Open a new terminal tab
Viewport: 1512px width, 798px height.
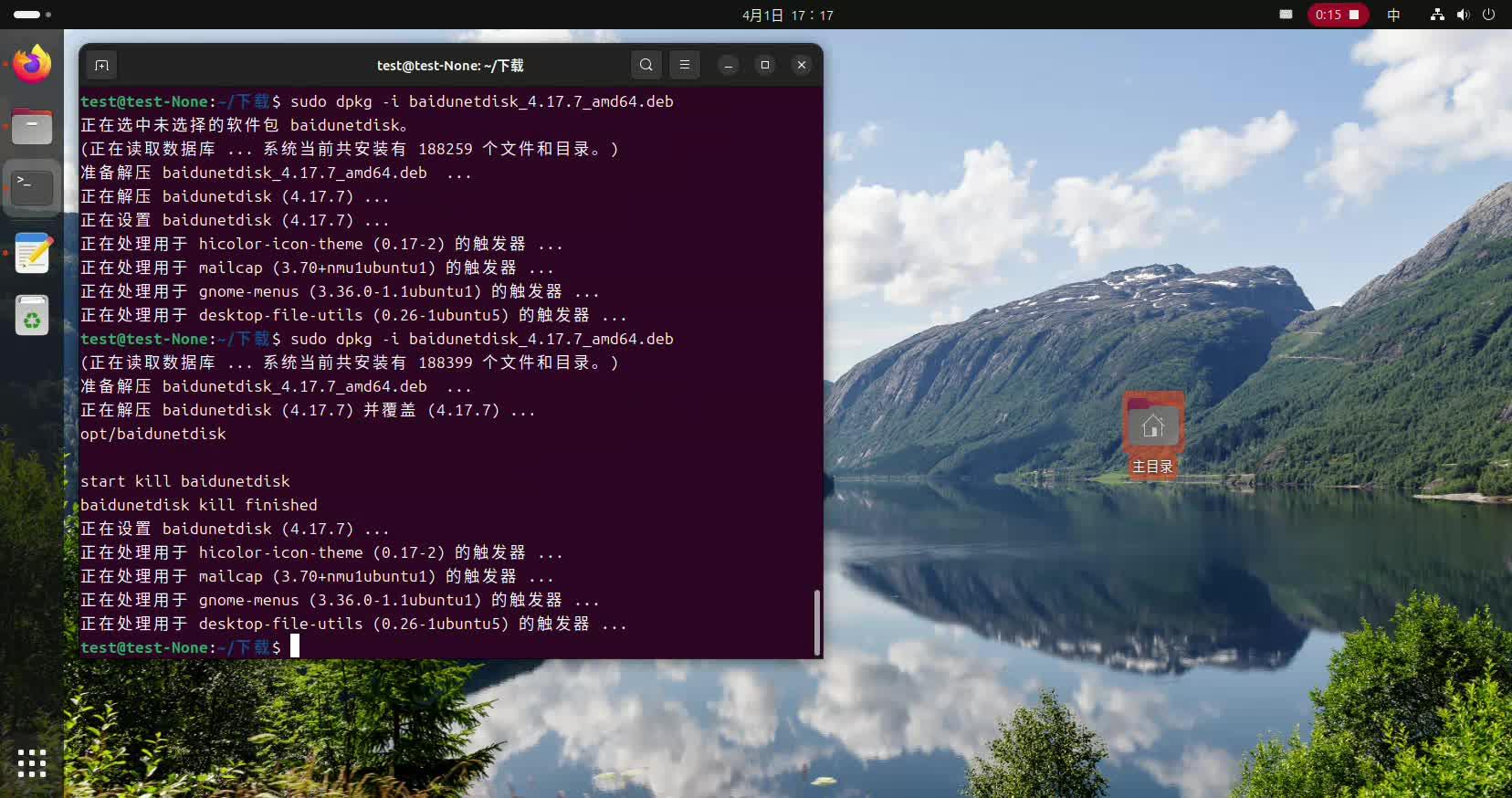click(x=101, y=65)
